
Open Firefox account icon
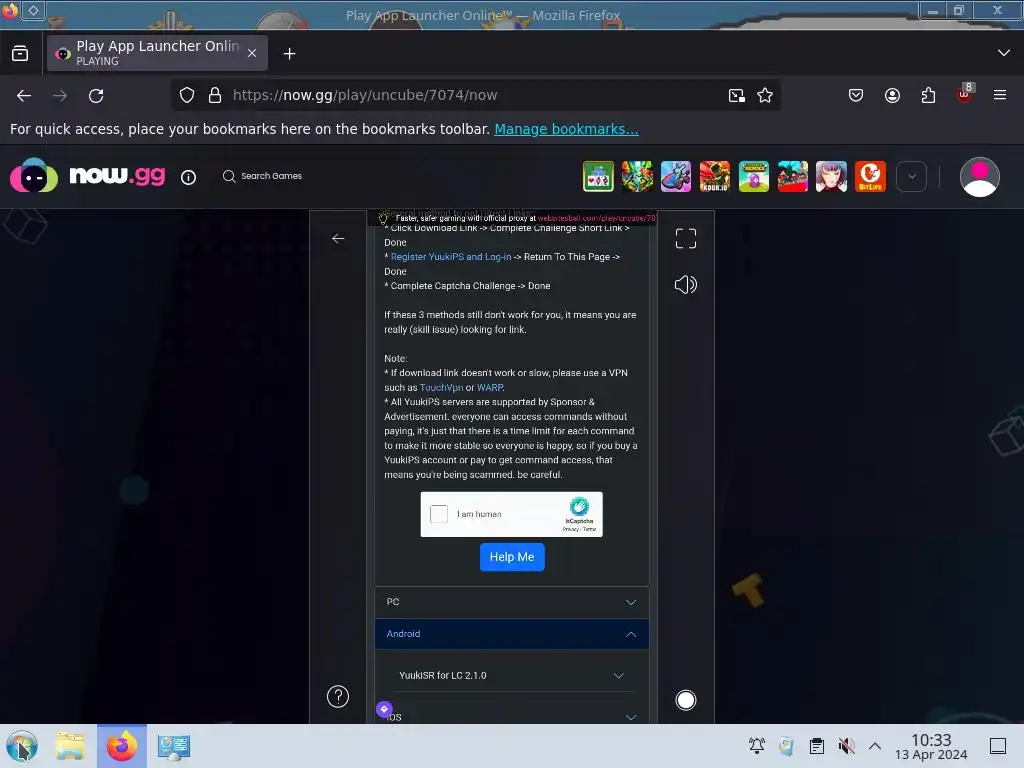click(x=892, y=95)
